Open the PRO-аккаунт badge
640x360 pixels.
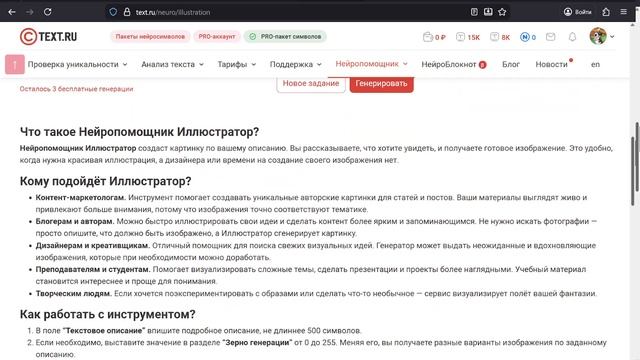tap(217, 37)
